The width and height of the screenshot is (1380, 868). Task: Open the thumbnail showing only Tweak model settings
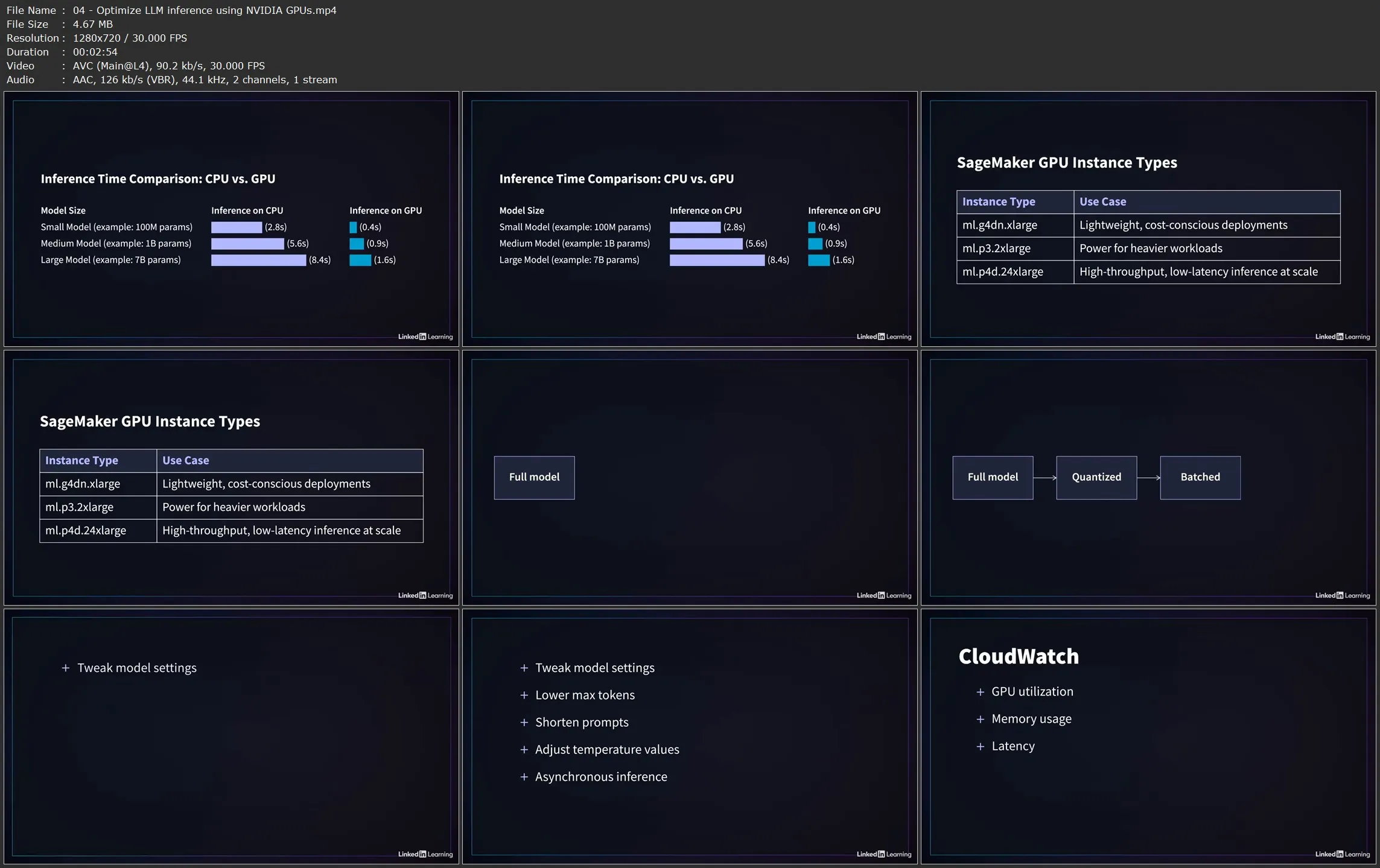(x=231, y=736)
